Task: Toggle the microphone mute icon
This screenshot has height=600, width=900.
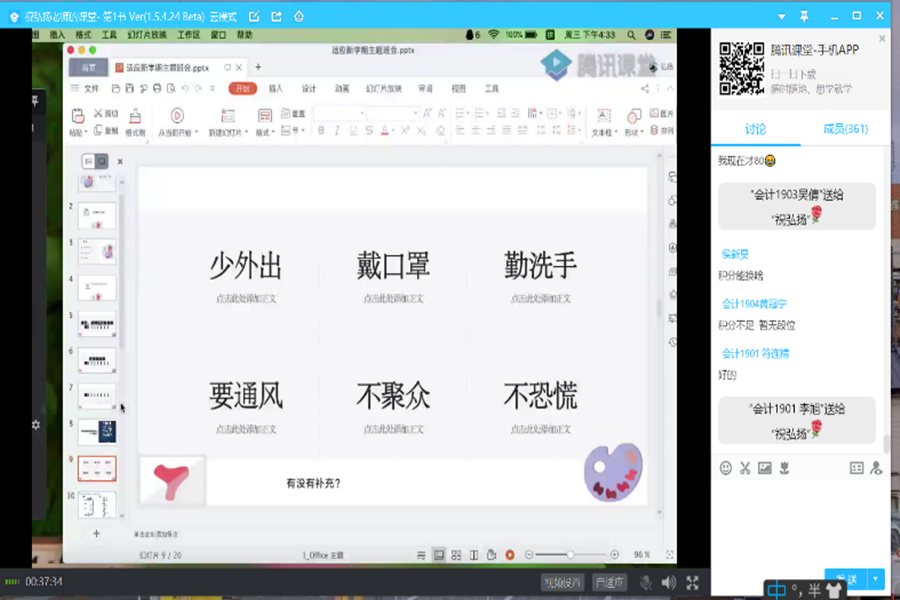Action: pos(646,582)
